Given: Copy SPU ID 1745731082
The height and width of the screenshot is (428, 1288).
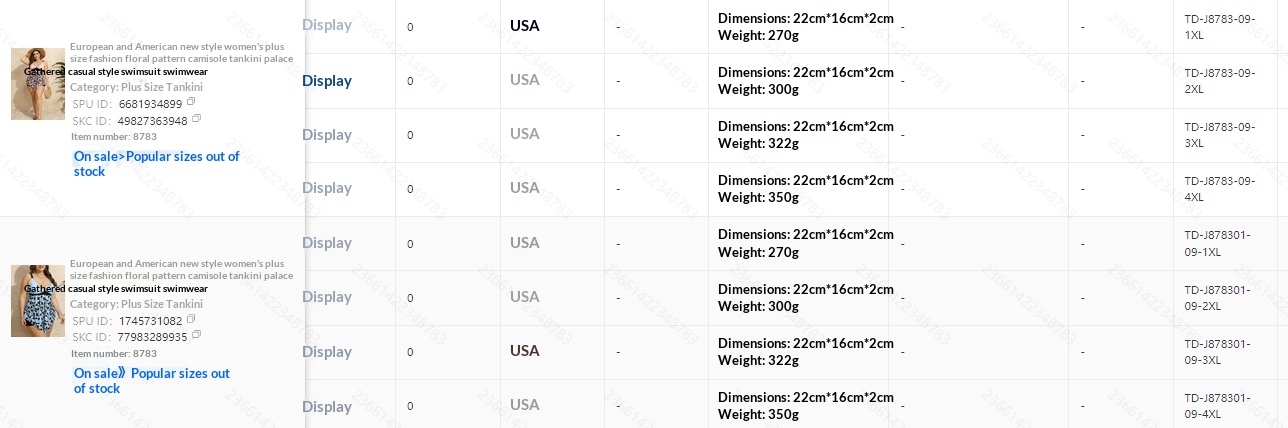Looking at the screenshot, I should coord(191,319).
